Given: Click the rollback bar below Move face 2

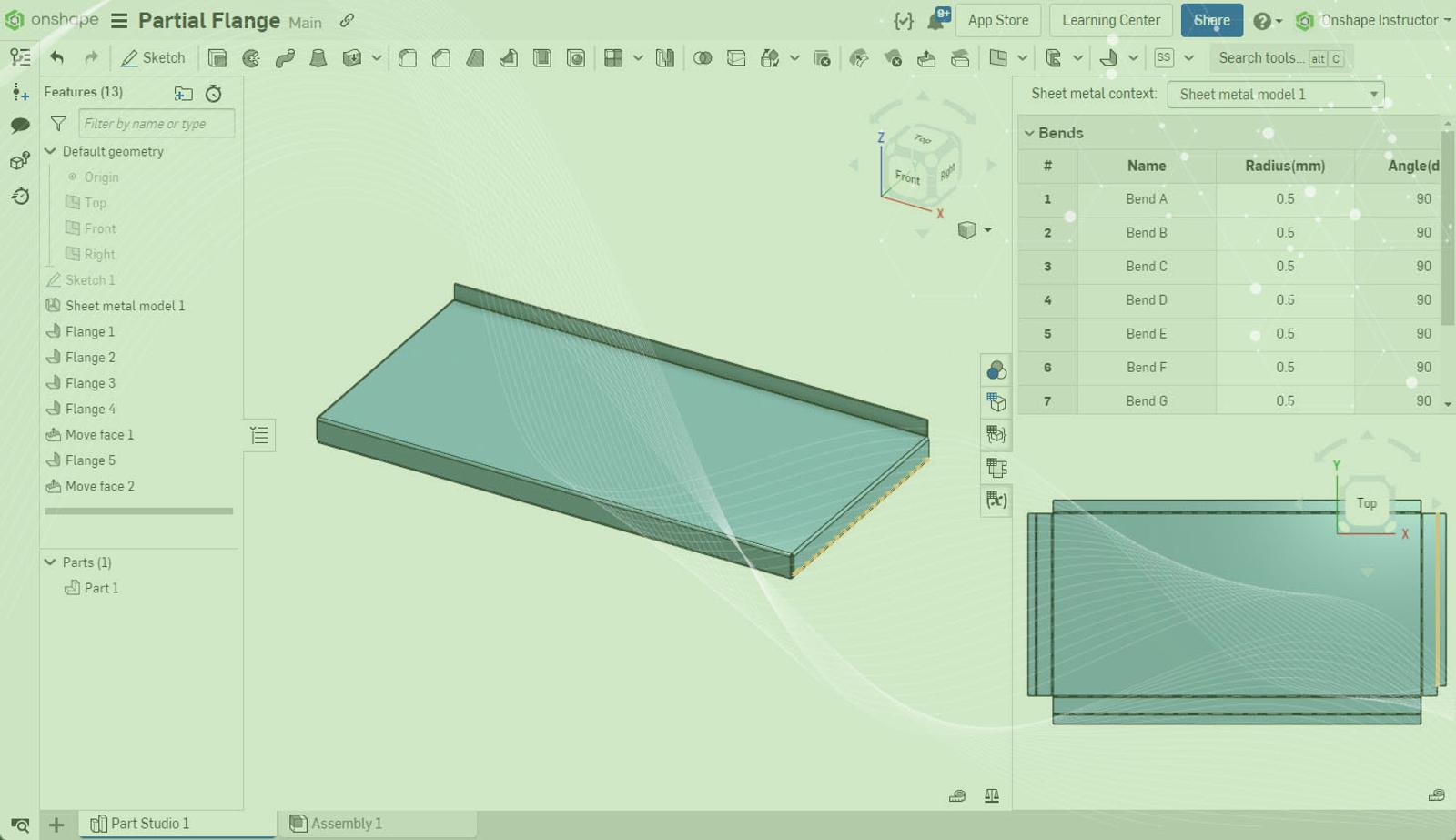Looking at the screenshot, I should [138, 511].
